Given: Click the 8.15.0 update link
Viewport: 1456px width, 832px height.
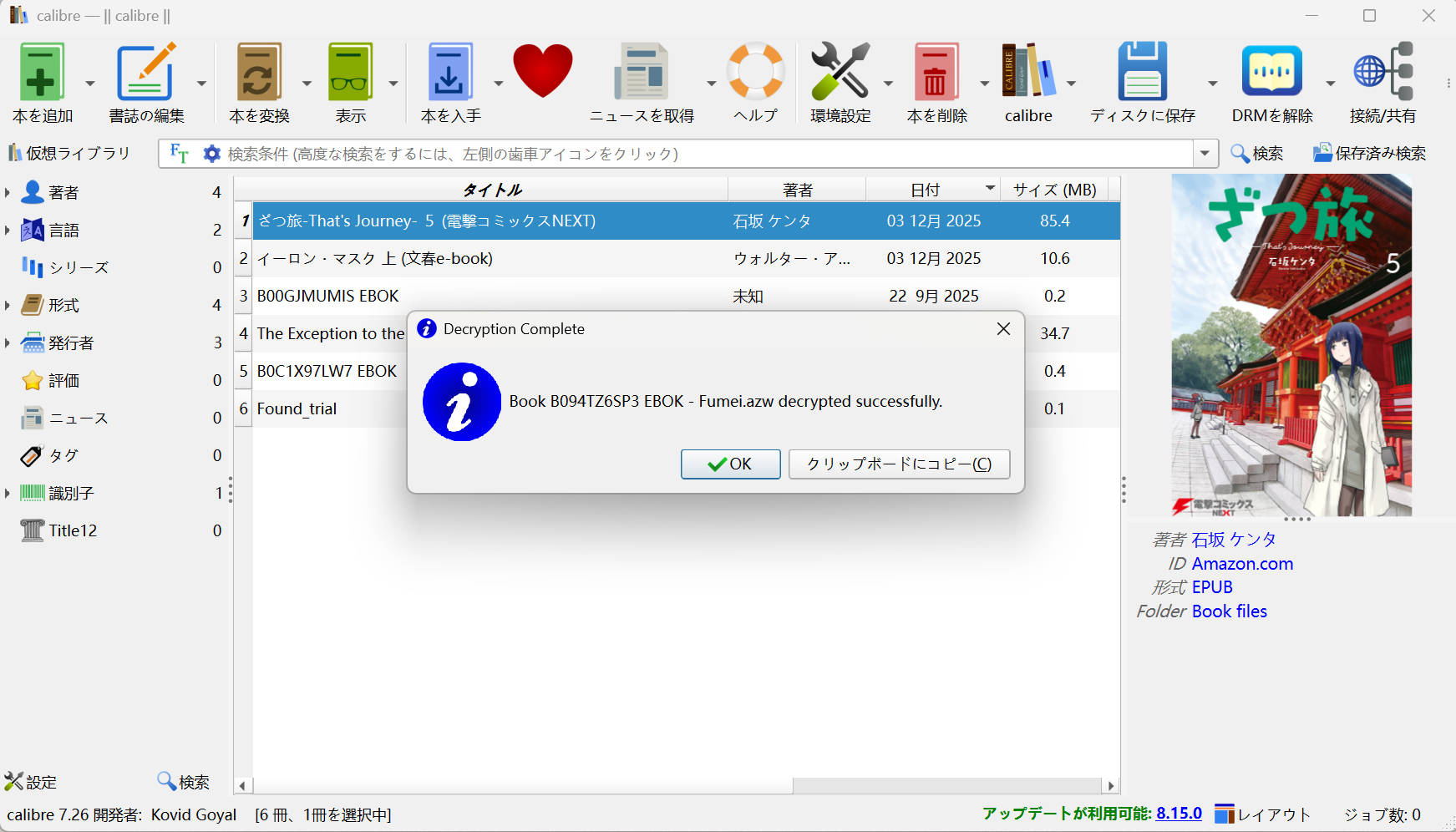Looking at the screenshot, I should pyautogui.click(x=1178, y=814).
